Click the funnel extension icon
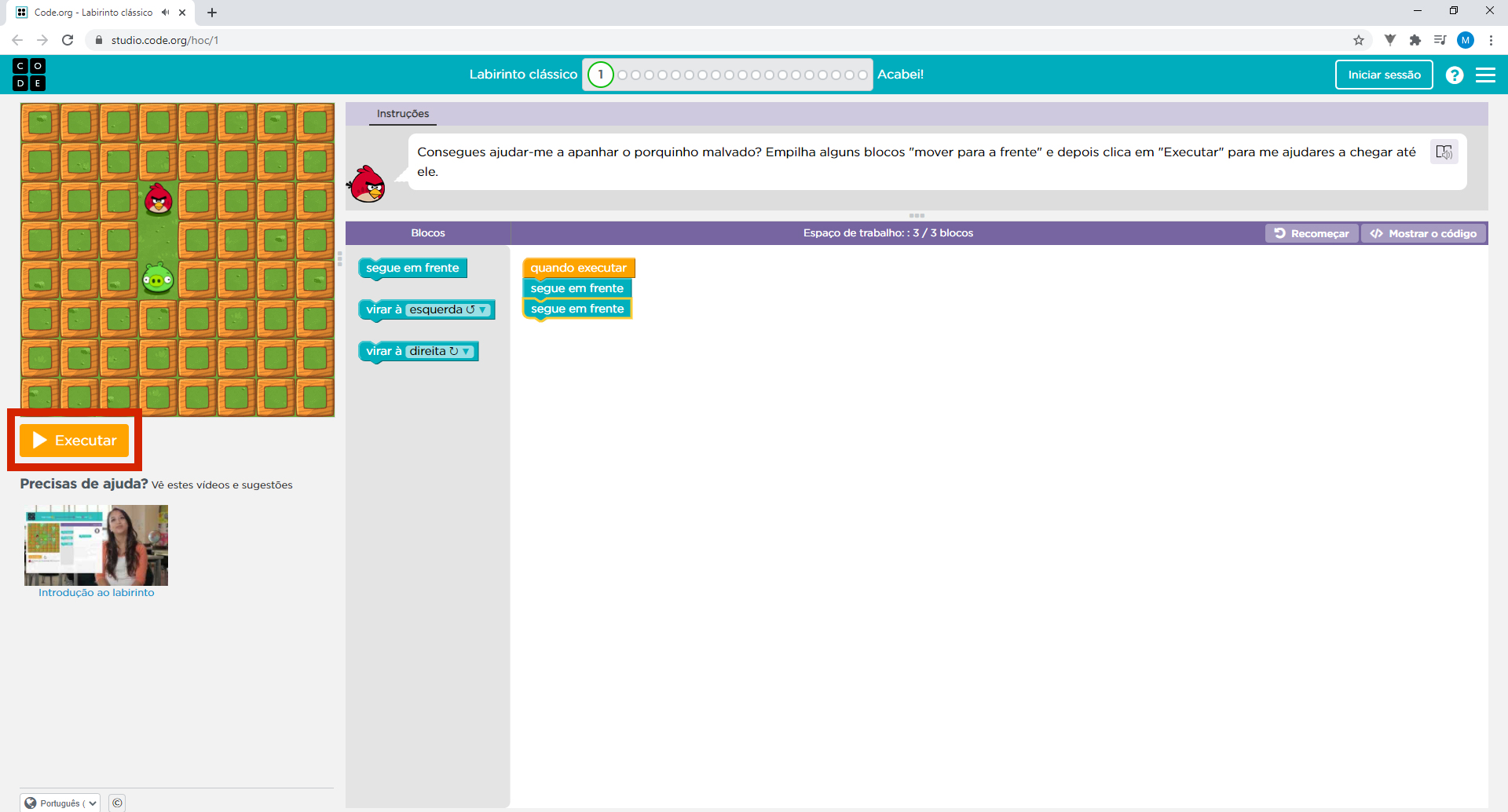This screenshot has height=812, width=1508. point(1390,40)
